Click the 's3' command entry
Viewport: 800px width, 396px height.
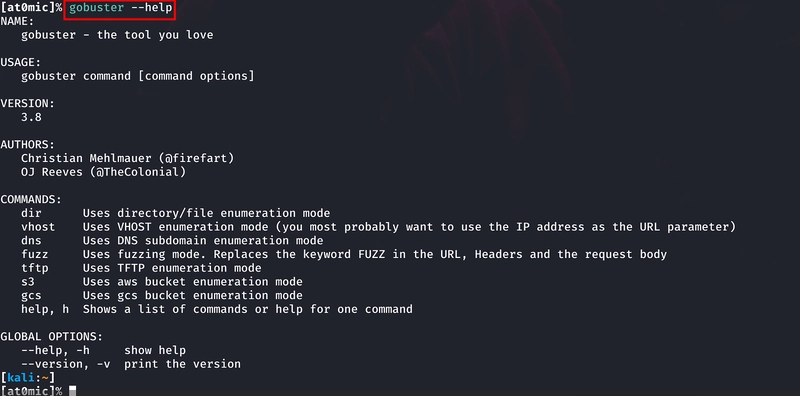[x=28, y=282]
